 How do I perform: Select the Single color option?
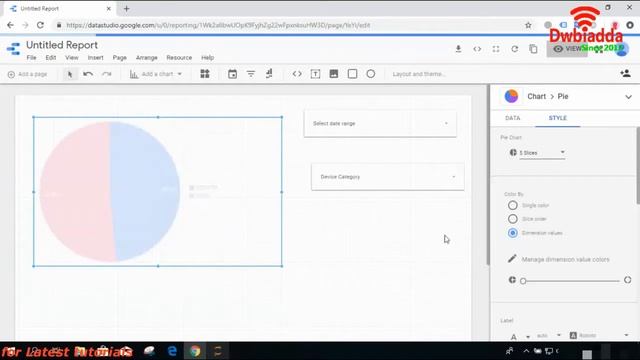513,205
